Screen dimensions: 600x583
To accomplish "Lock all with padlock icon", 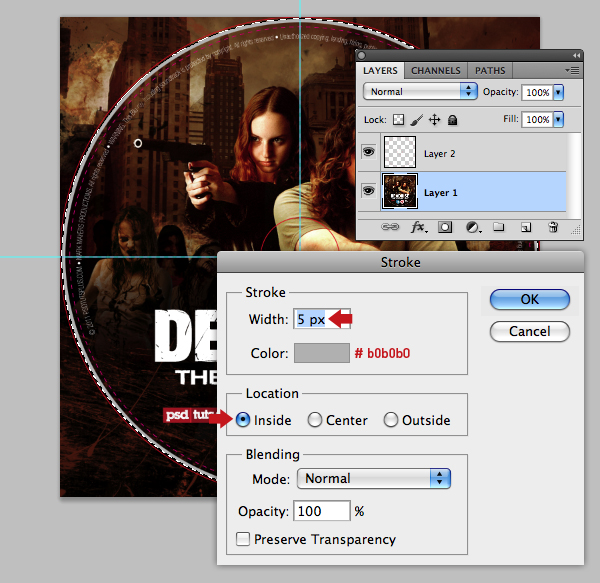I will [x=452, y=120].
